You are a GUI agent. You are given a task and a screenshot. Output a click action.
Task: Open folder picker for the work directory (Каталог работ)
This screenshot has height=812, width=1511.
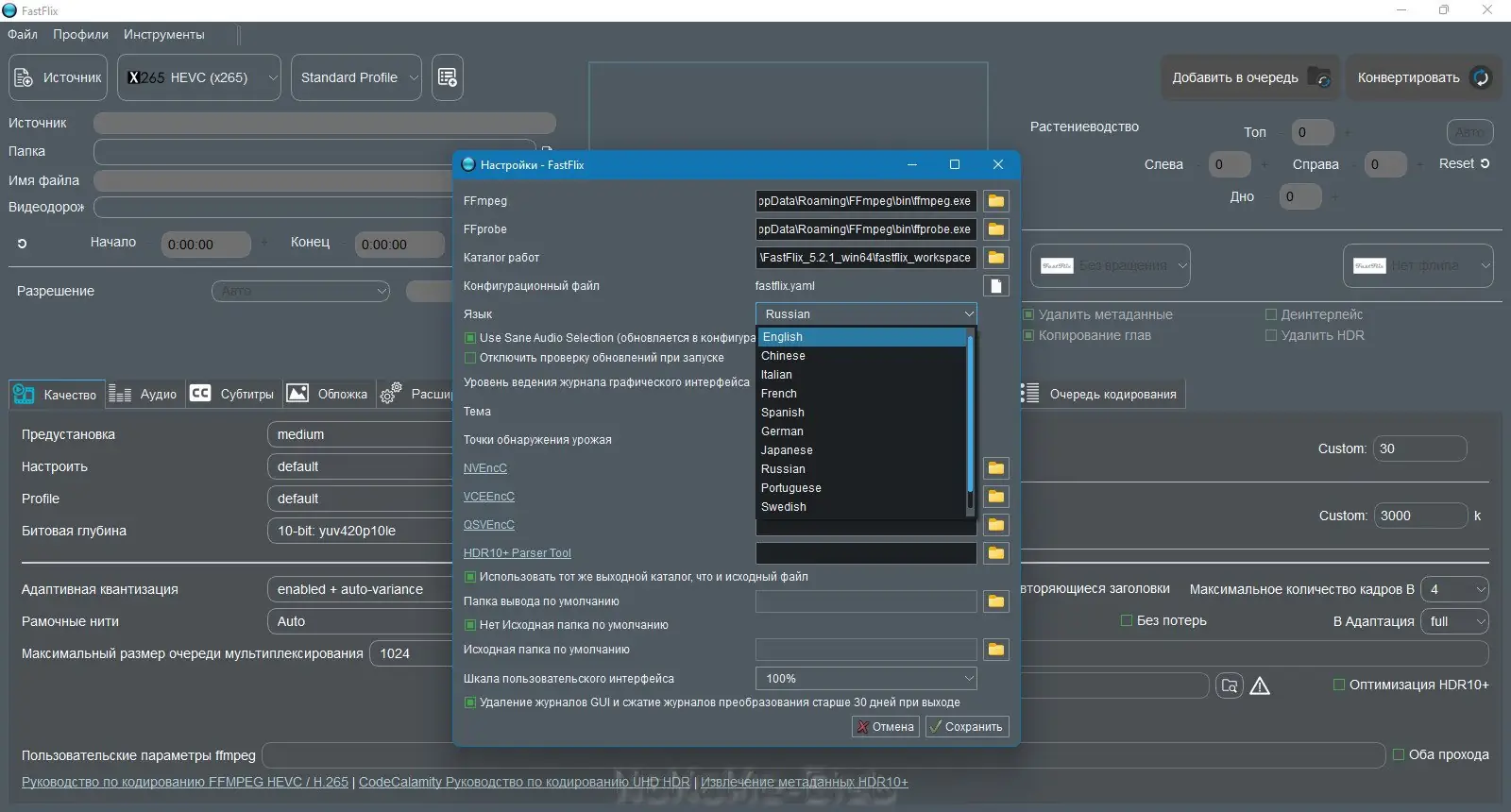995,258
